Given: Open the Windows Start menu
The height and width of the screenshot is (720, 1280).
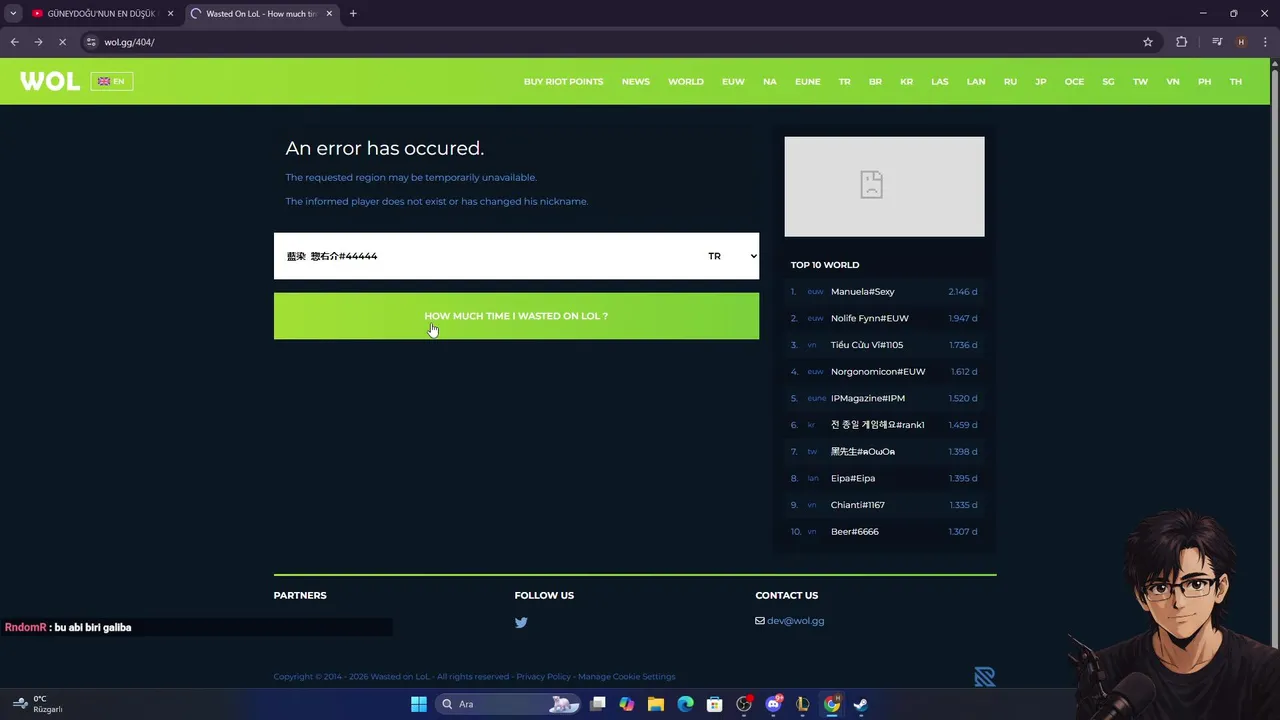Looking at the screenshot, I should pyautogui.click(x=419, y=704).
